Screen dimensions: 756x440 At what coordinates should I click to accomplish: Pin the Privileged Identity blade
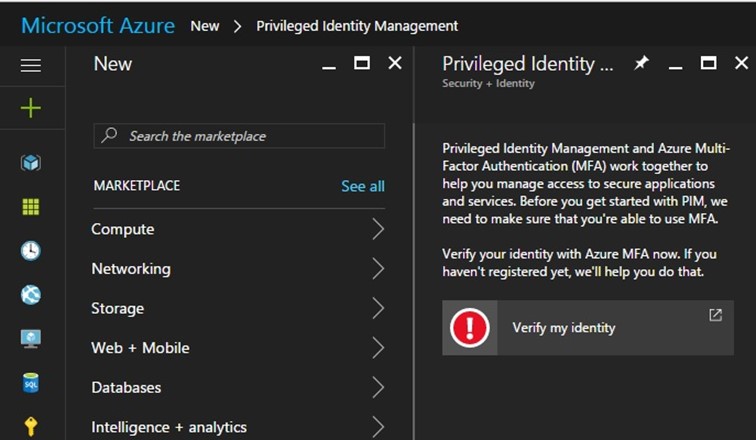point(641,63)
